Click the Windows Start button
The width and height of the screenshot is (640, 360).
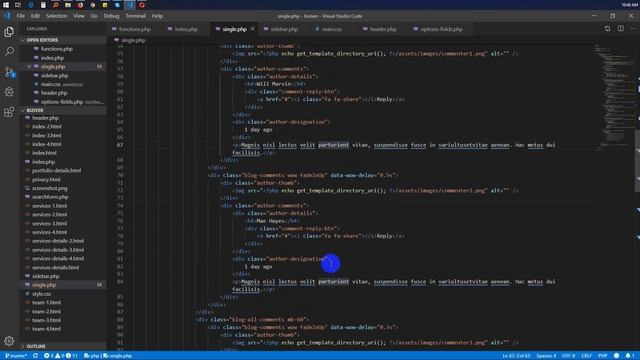[x=6, y=5]
